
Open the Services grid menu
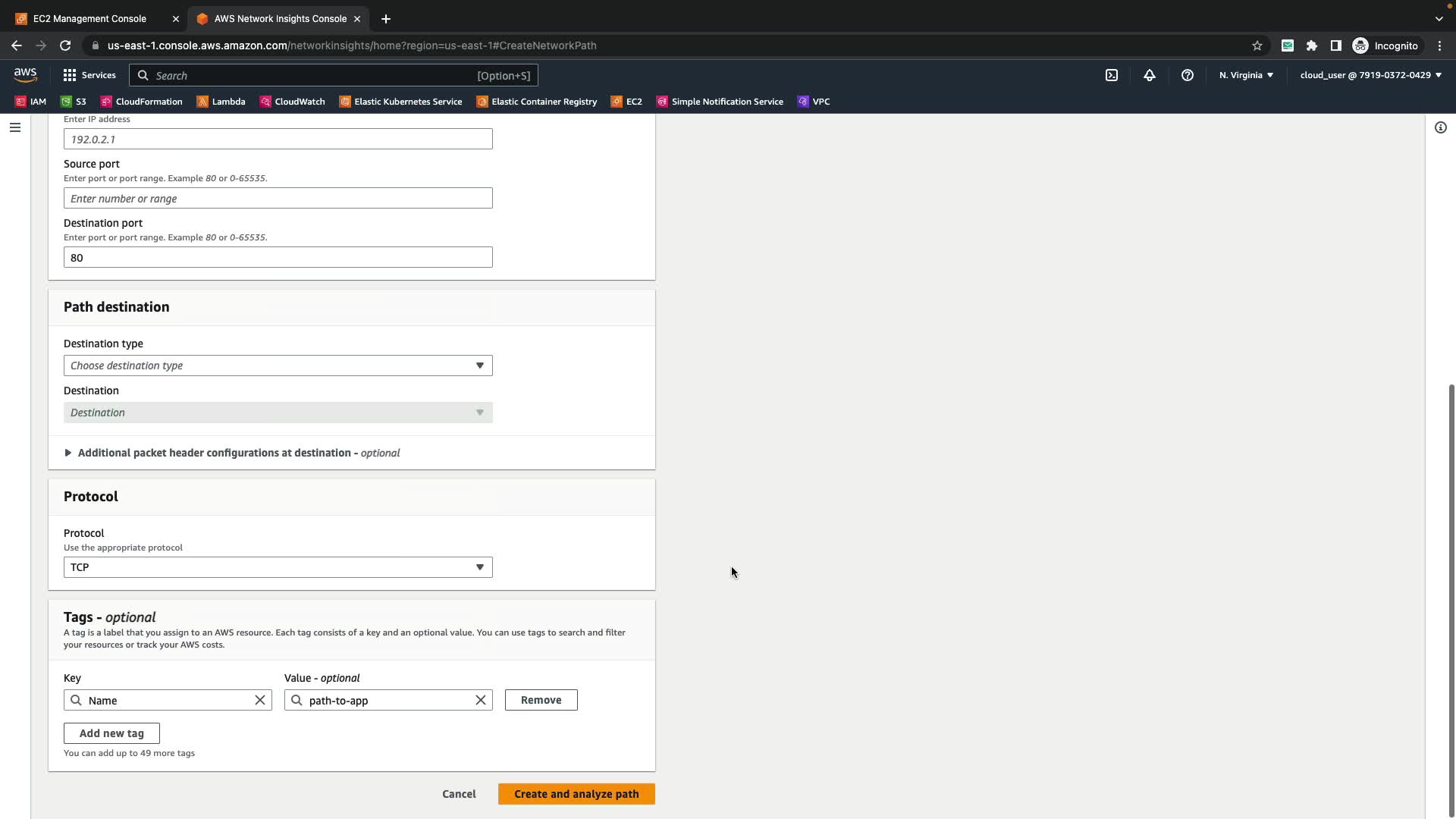click(x=89, y=75)
